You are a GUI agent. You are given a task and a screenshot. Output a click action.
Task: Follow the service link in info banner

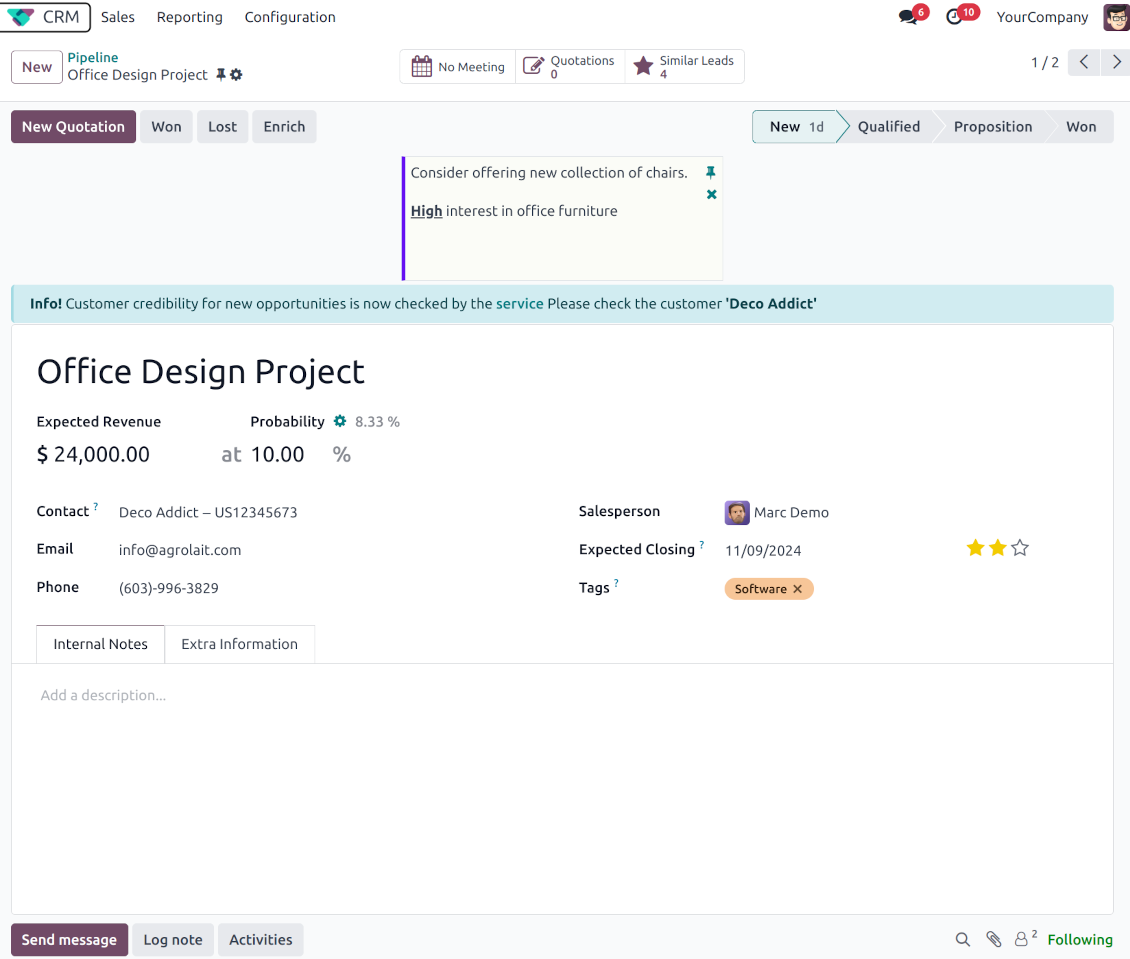[519, 303]
